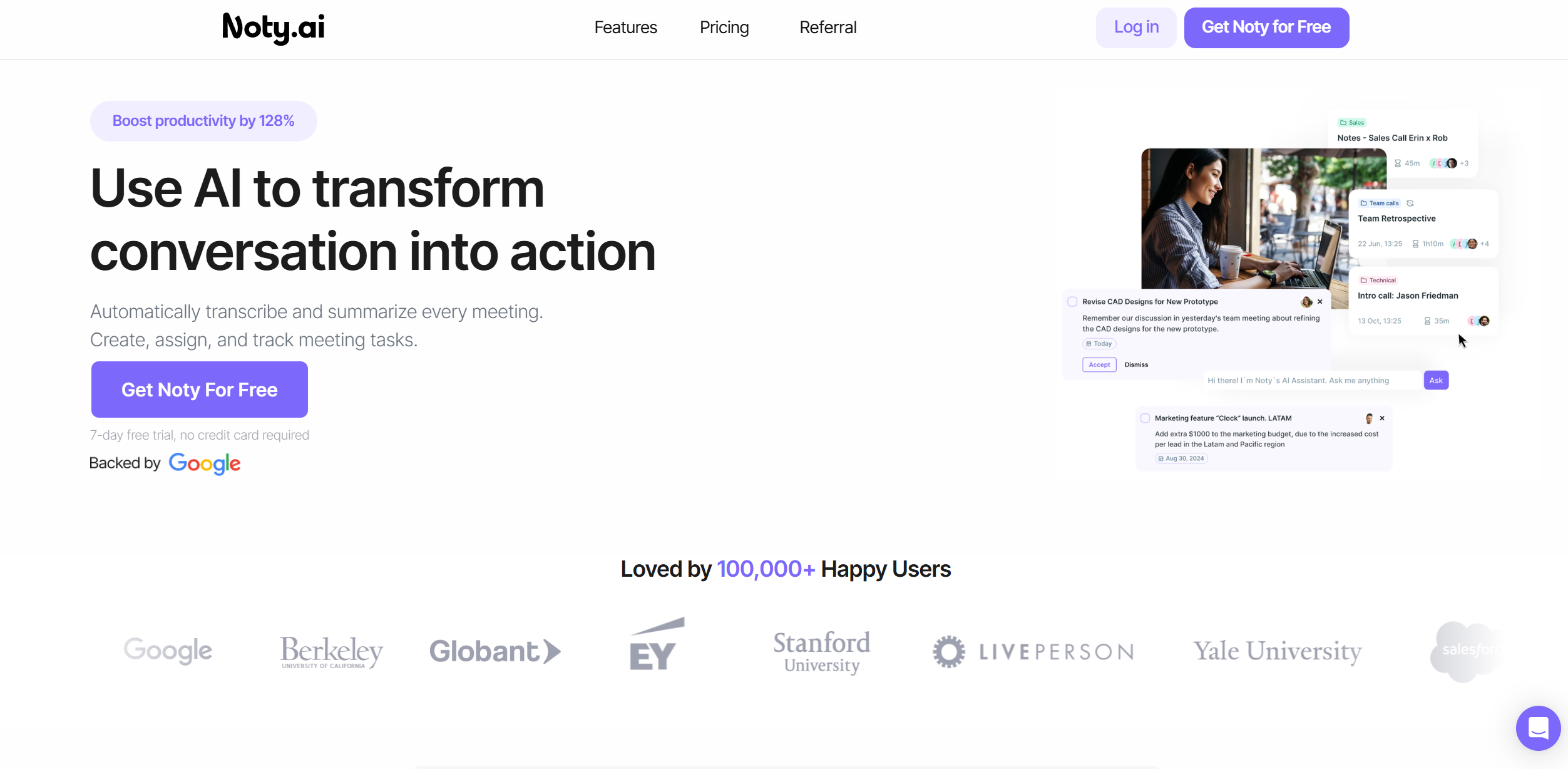Click the 22 Jun, 13:25 timestamp
This screenshot has height=769, width=1568.
(x=1380, y=244)
